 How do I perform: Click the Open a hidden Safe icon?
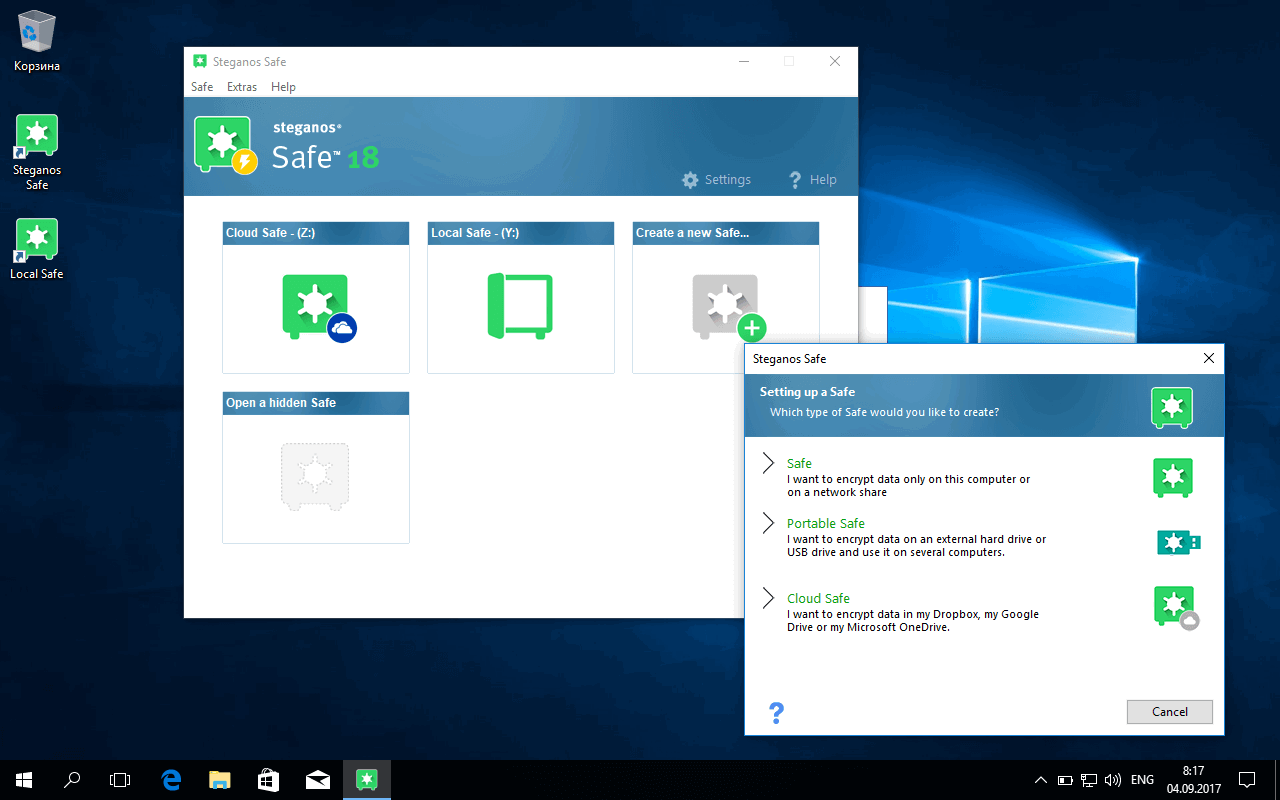315,477
